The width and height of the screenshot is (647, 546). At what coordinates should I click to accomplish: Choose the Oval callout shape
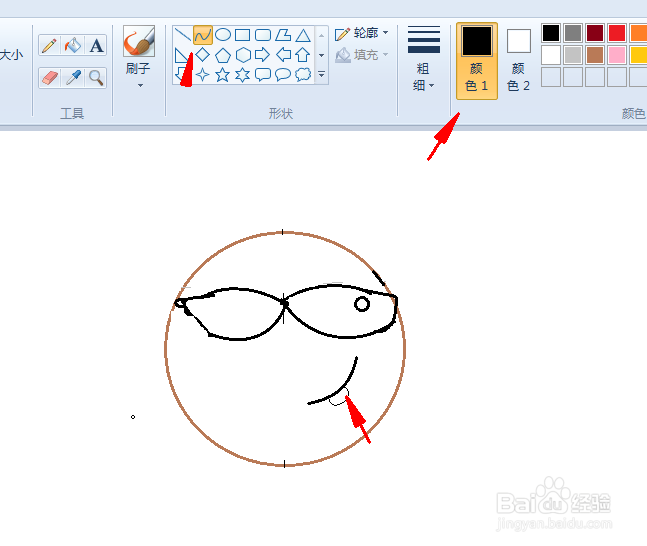tap(283, 75)
